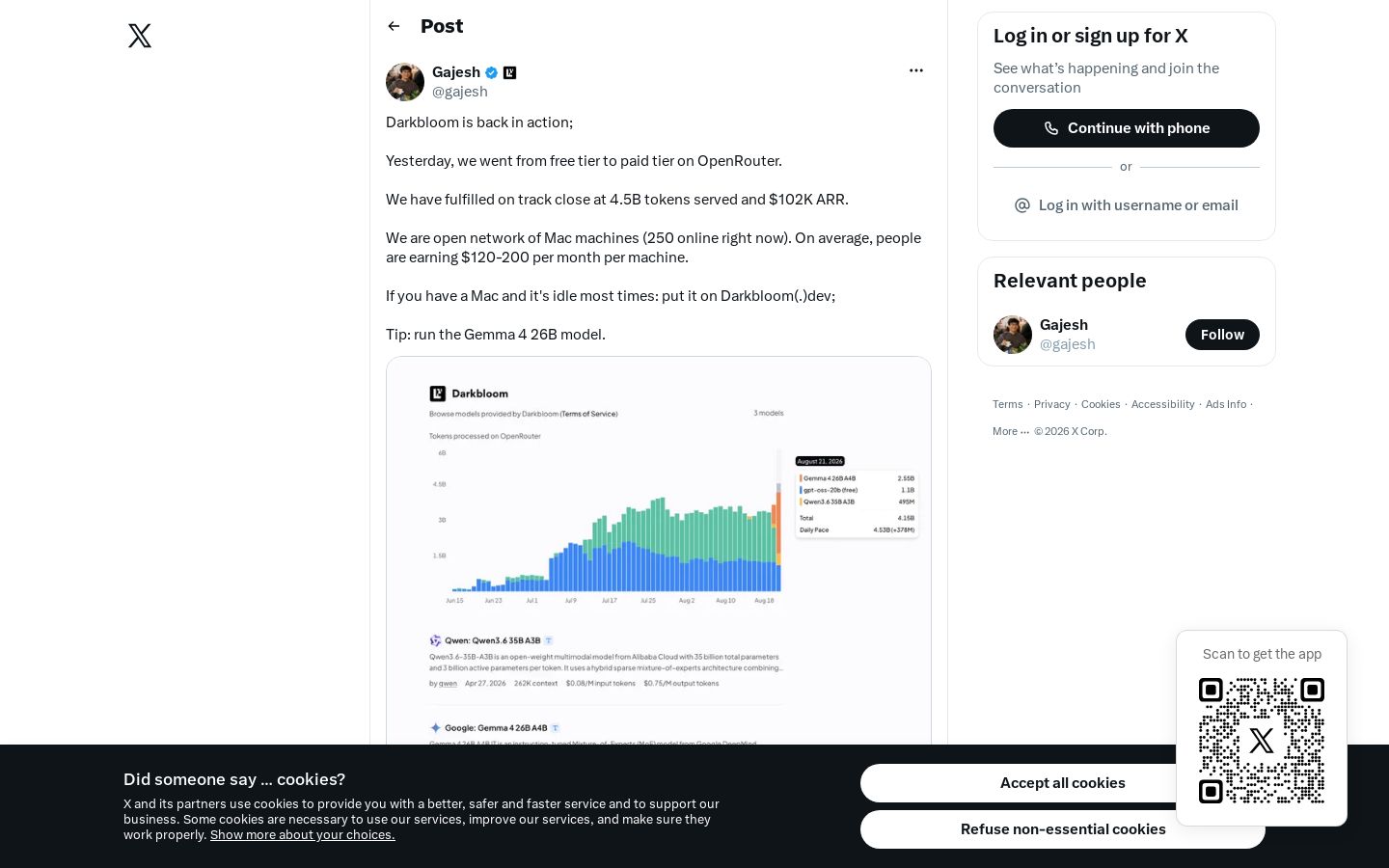Open the Darkbloom chart image in post
The width and height of the screenshot is (1389, 868).
point(659,551)
